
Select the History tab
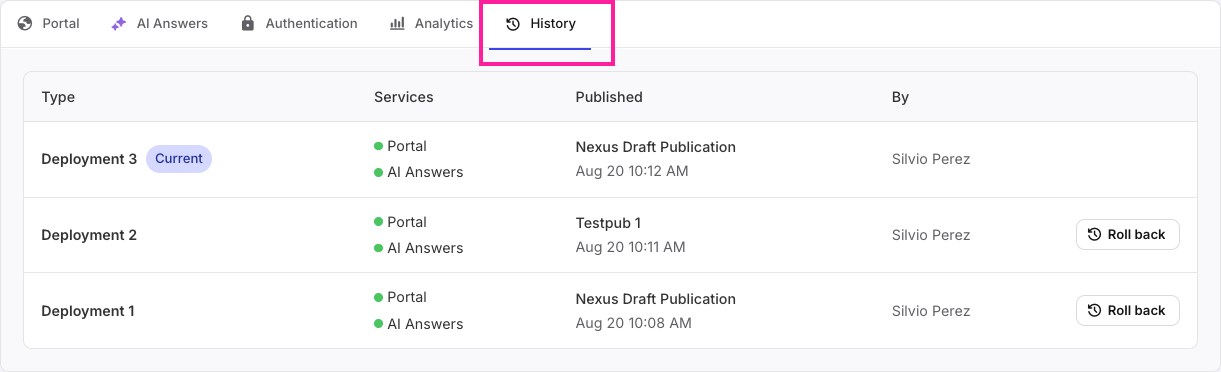coord(540,23)
